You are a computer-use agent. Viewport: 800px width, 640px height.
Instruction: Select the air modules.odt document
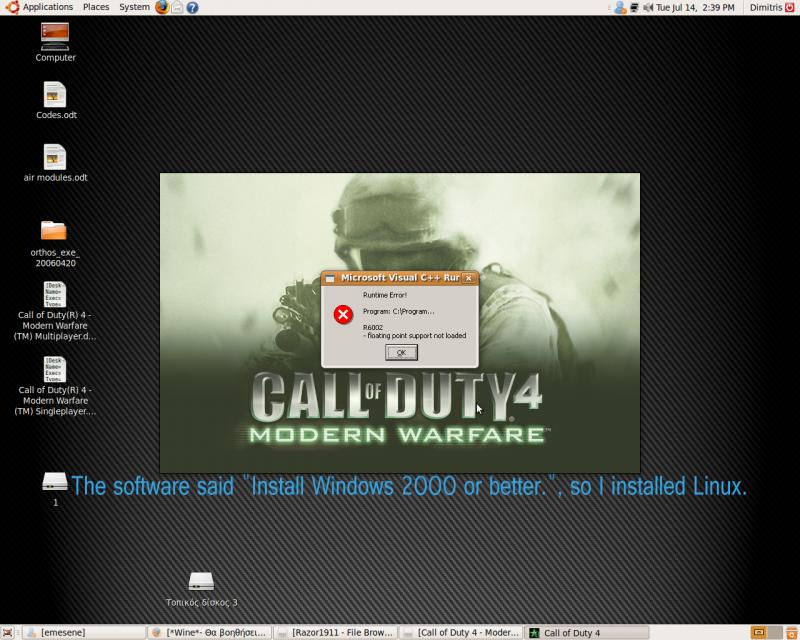click(55, 163)
